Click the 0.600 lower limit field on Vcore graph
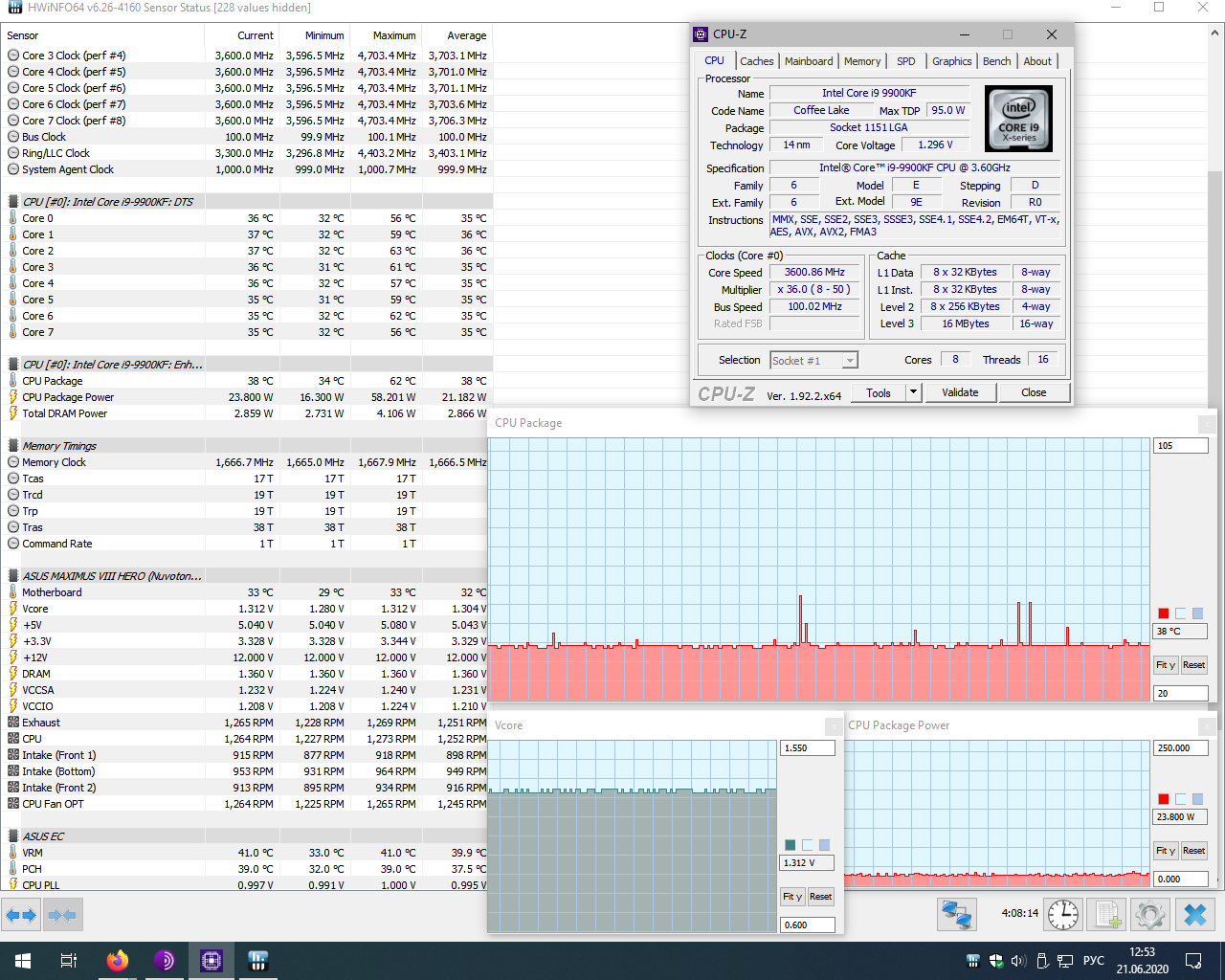This screenshot has width=1225, height=980. pyautogui.click(x=808, y=925)
